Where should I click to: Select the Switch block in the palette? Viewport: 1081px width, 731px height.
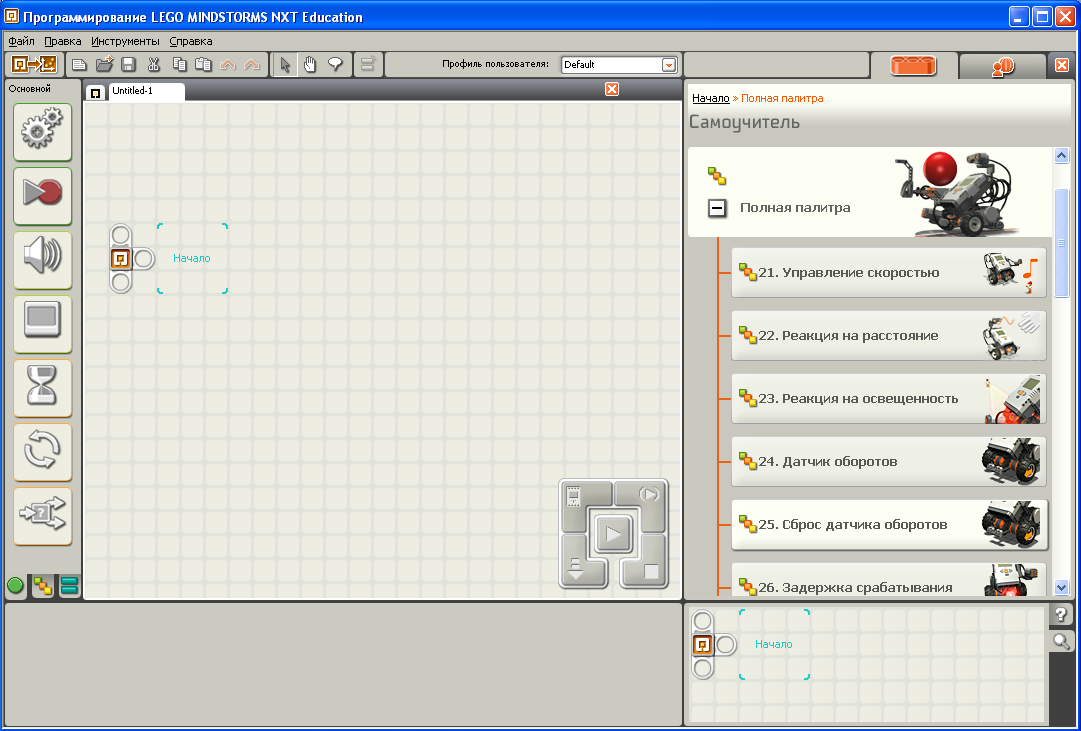coord(42,517)
